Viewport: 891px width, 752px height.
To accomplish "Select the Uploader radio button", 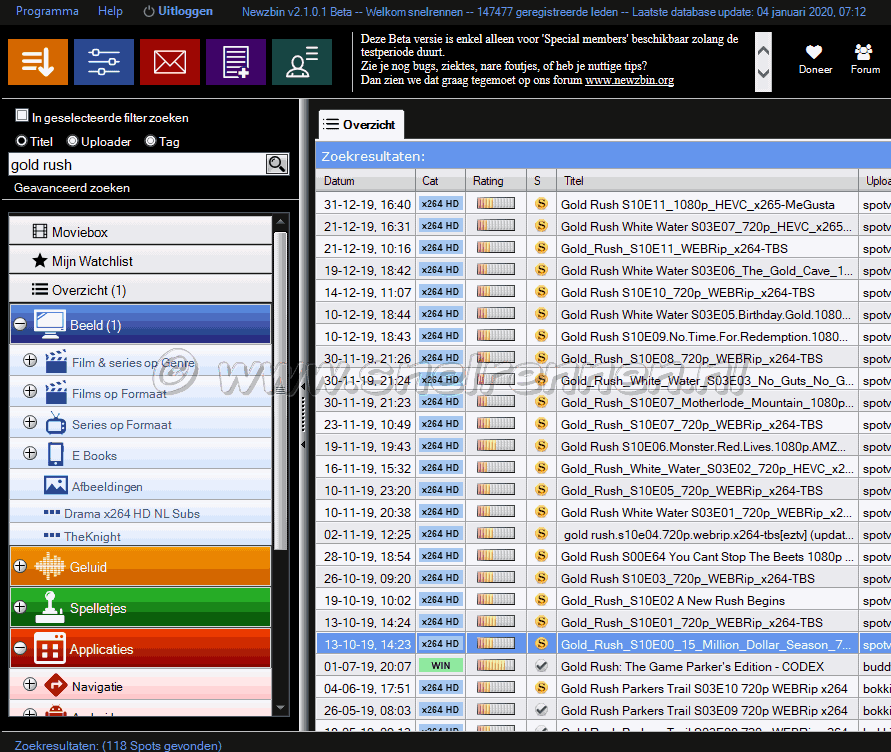I will pos(72,140).
